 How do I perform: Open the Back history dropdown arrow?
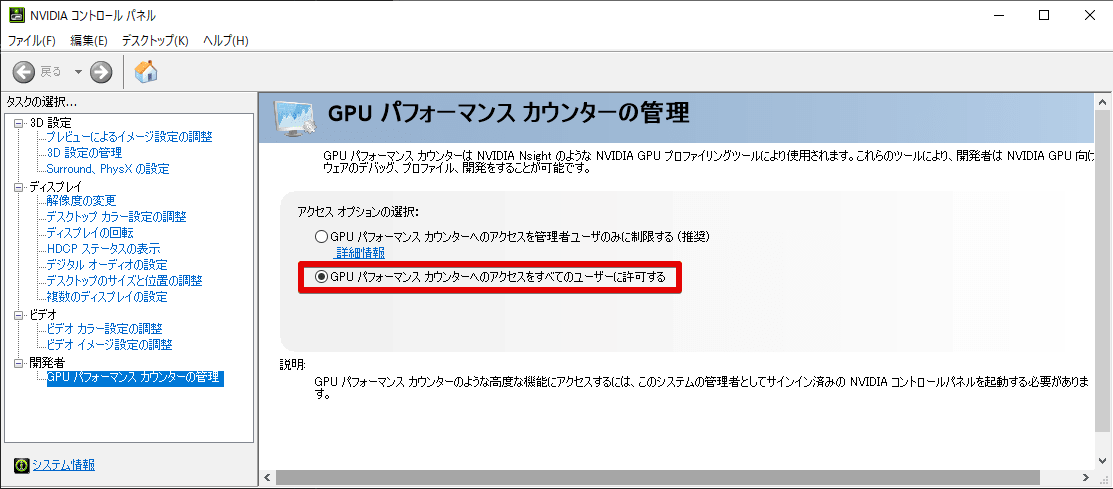tap(78, 72)
